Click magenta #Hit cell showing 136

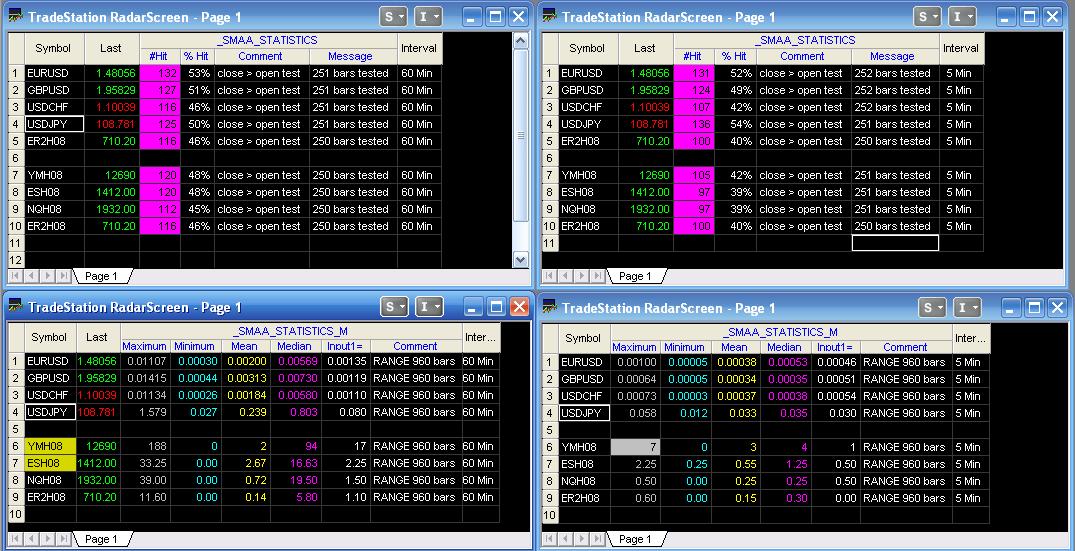[x=694, y=124]
